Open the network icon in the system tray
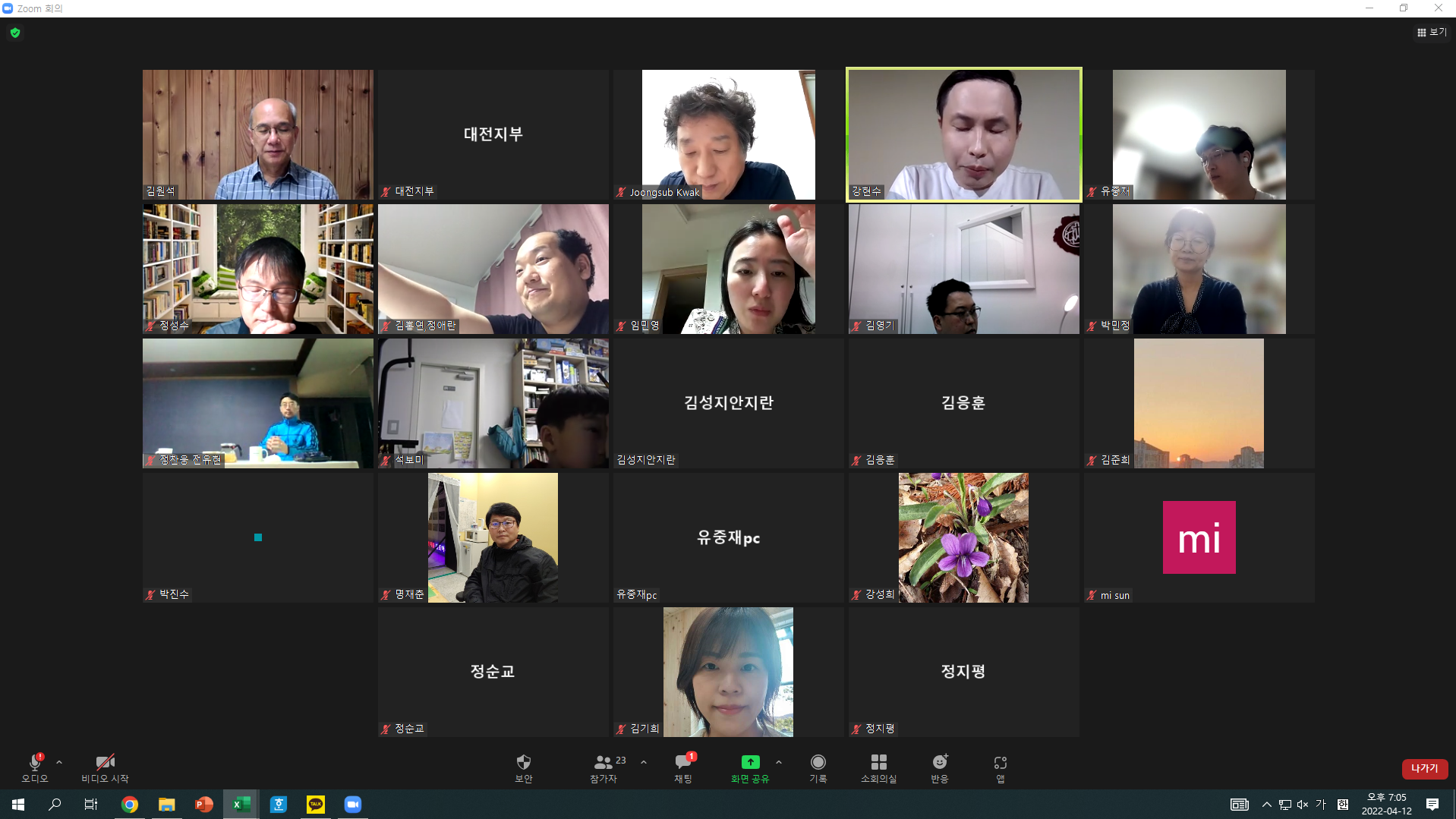Screen dimensions: 1456x819 point(1284,805)
